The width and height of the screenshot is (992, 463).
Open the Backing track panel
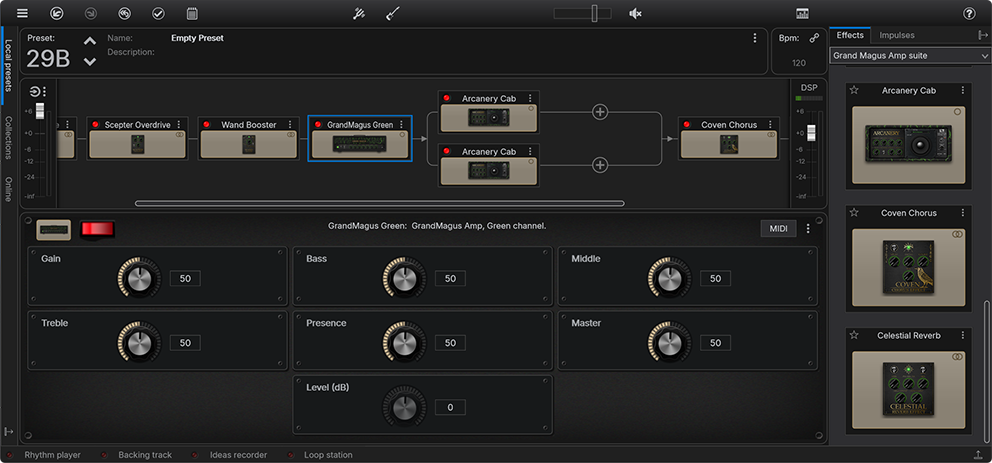point(146,455)
